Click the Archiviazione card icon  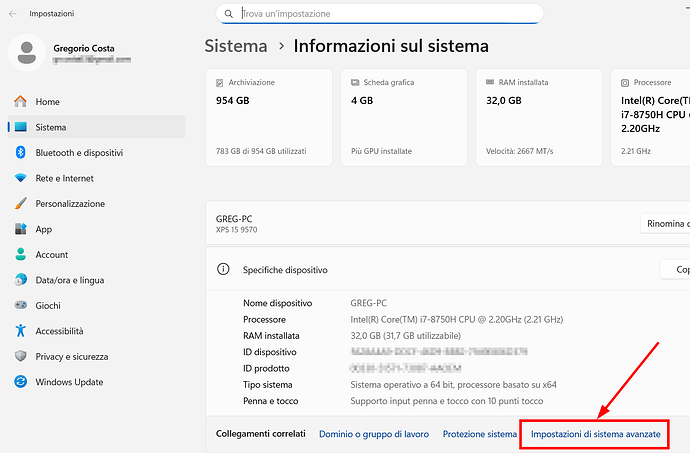[x=219, y=83]
